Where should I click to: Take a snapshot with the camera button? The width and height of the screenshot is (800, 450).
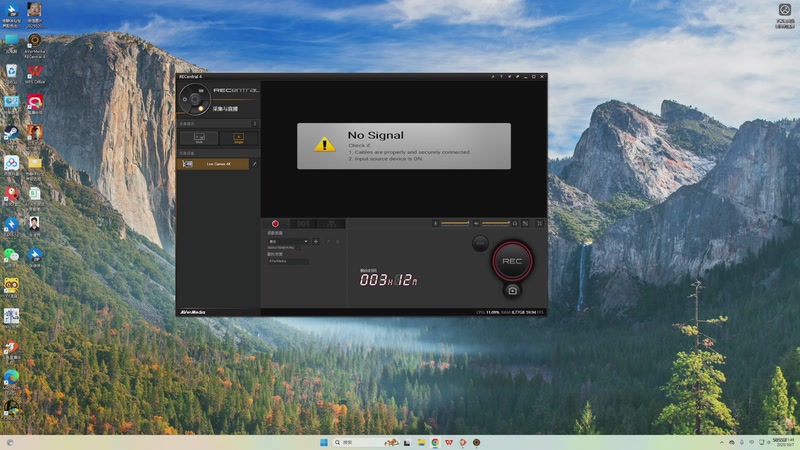point(512,291)
